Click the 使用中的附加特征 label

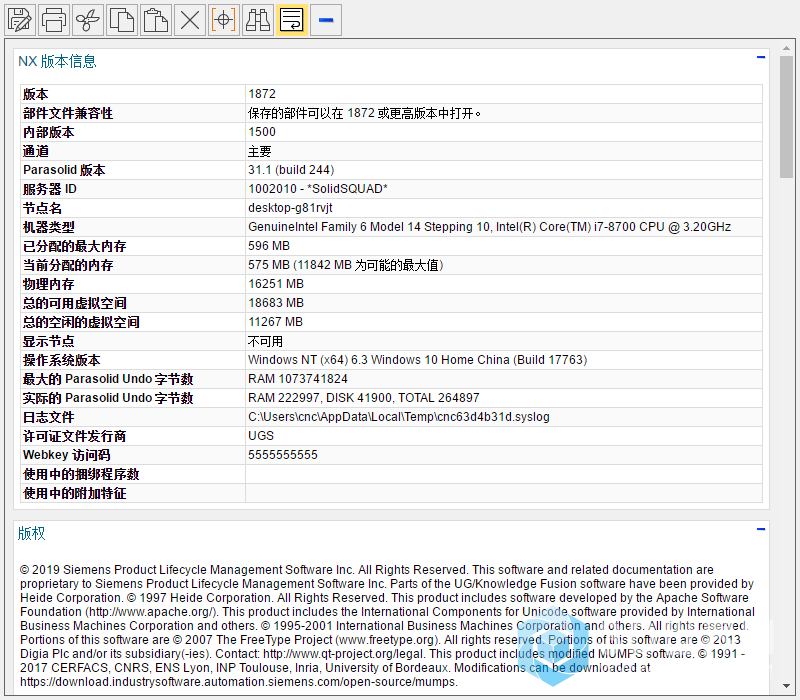click(74, 493)
